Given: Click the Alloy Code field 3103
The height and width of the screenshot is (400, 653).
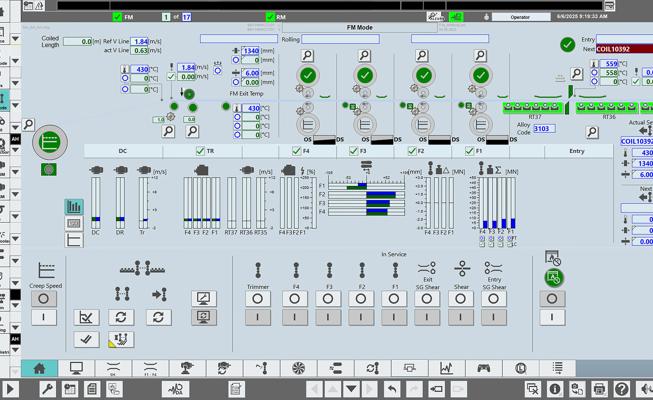Looking at the screenshot, I should coord(543,129).
